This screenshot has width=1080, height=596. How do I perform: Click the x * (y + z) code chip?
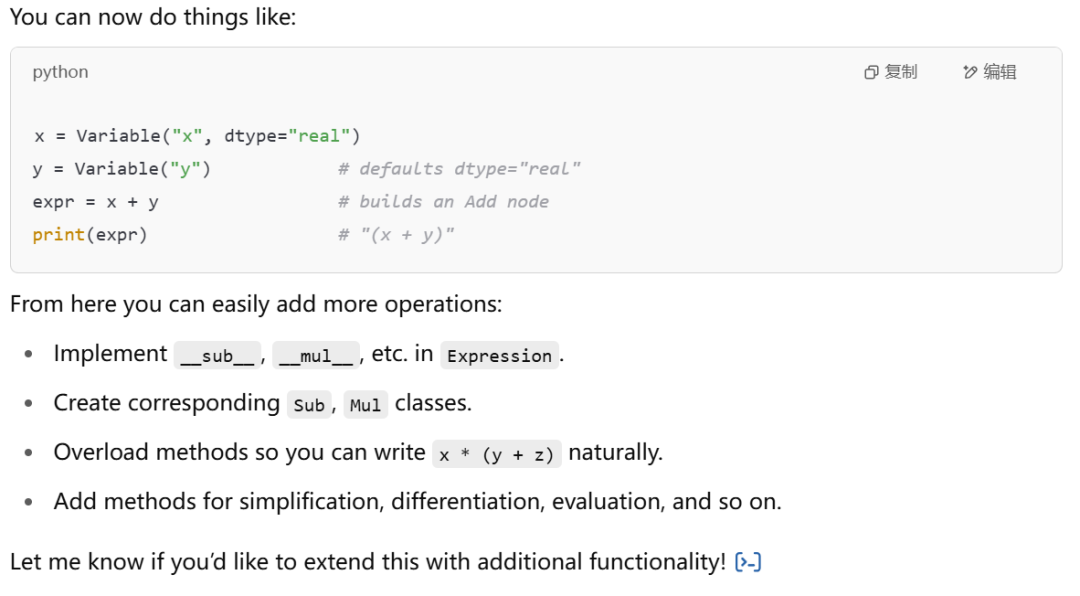[497, 454]
